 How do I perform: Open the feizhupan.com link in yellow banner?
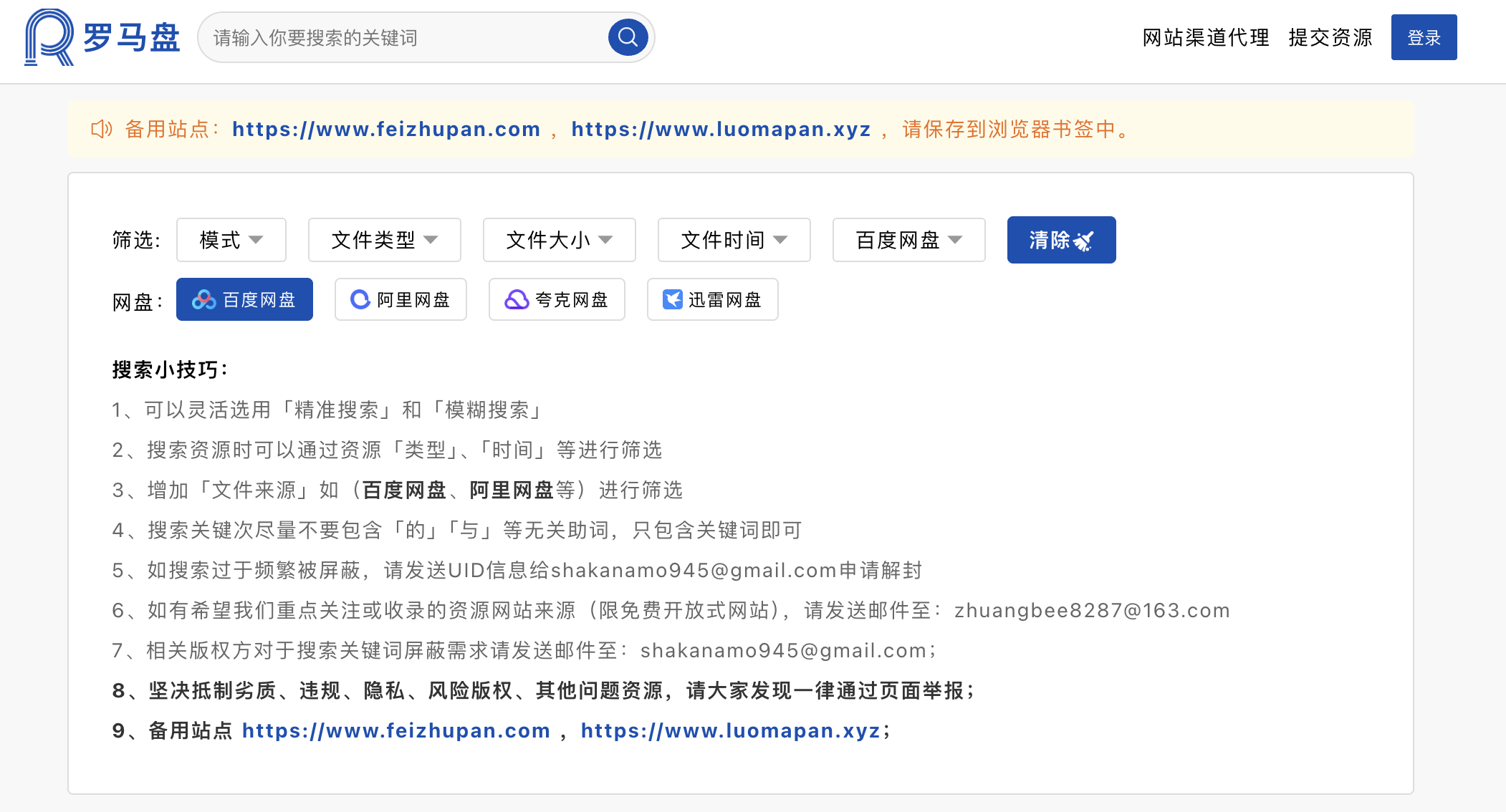point(386,129)
